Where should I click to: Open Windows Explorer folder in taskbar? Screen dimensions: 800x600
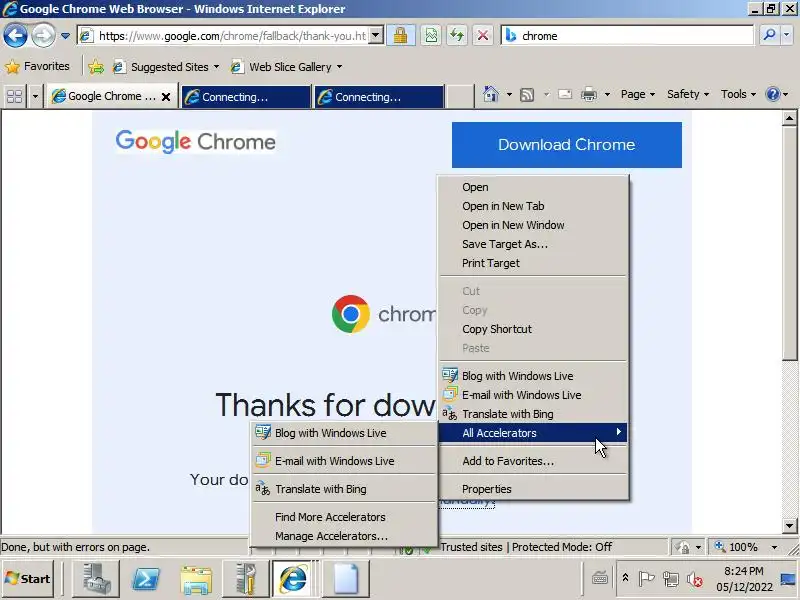tap(196, 579)
